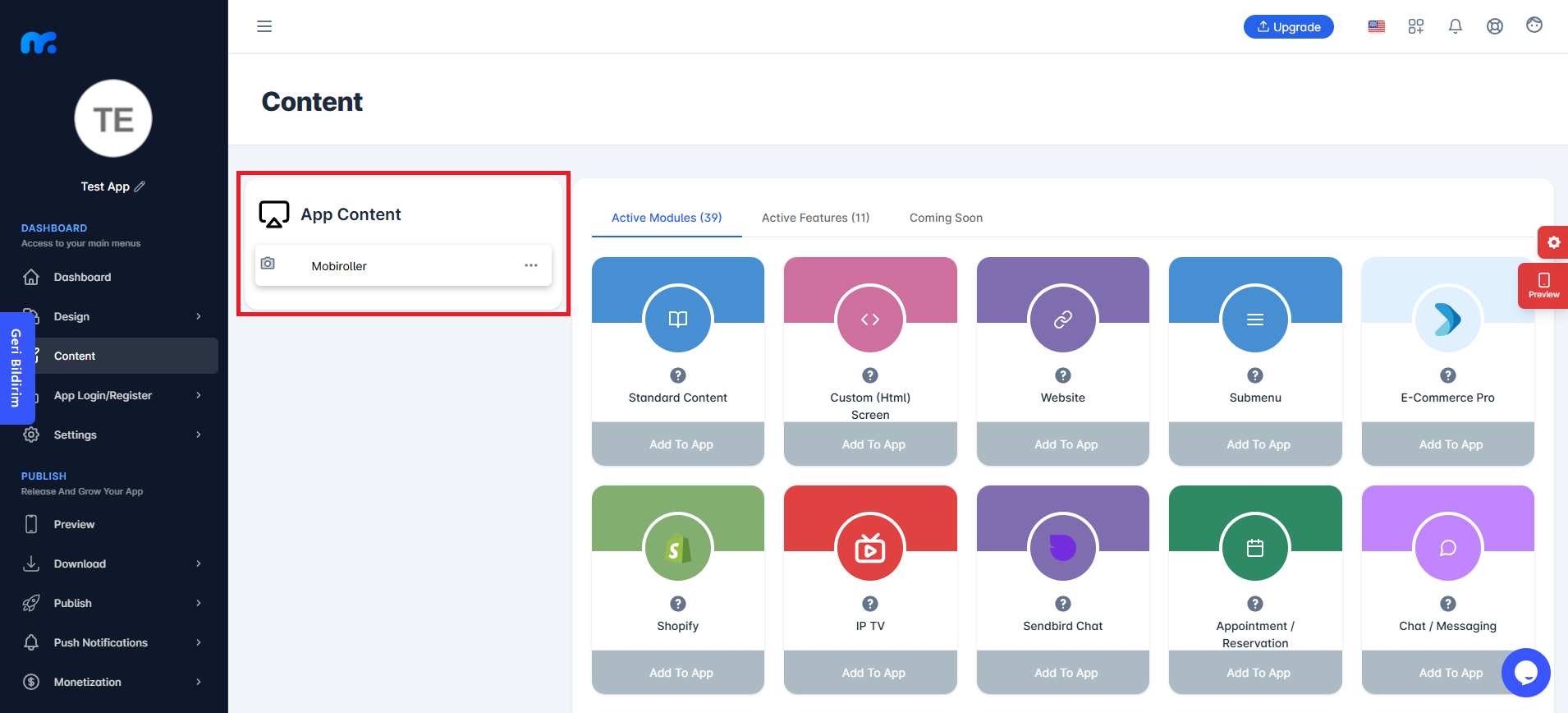Open the user profile face icon
The width and height of the screenshot is (1568, 713).
pyautogui.click(x=1534, y=25)
